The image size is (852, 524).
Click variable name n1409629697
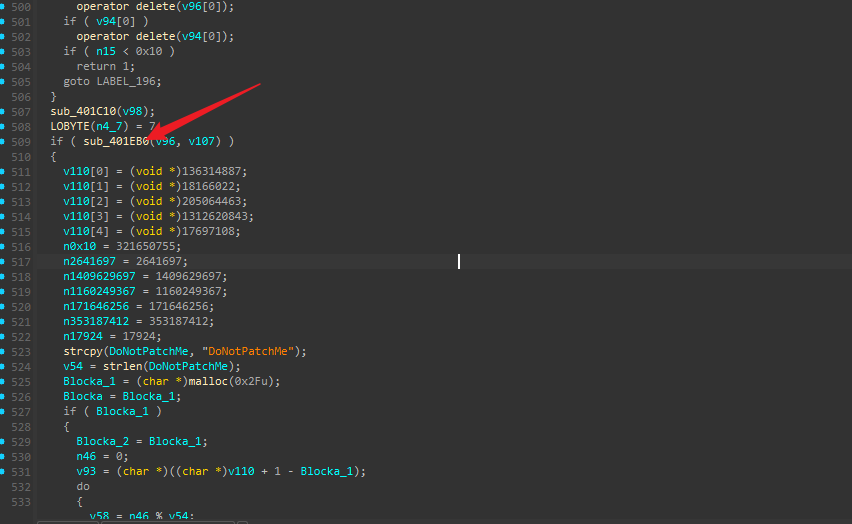click(99, 276)
